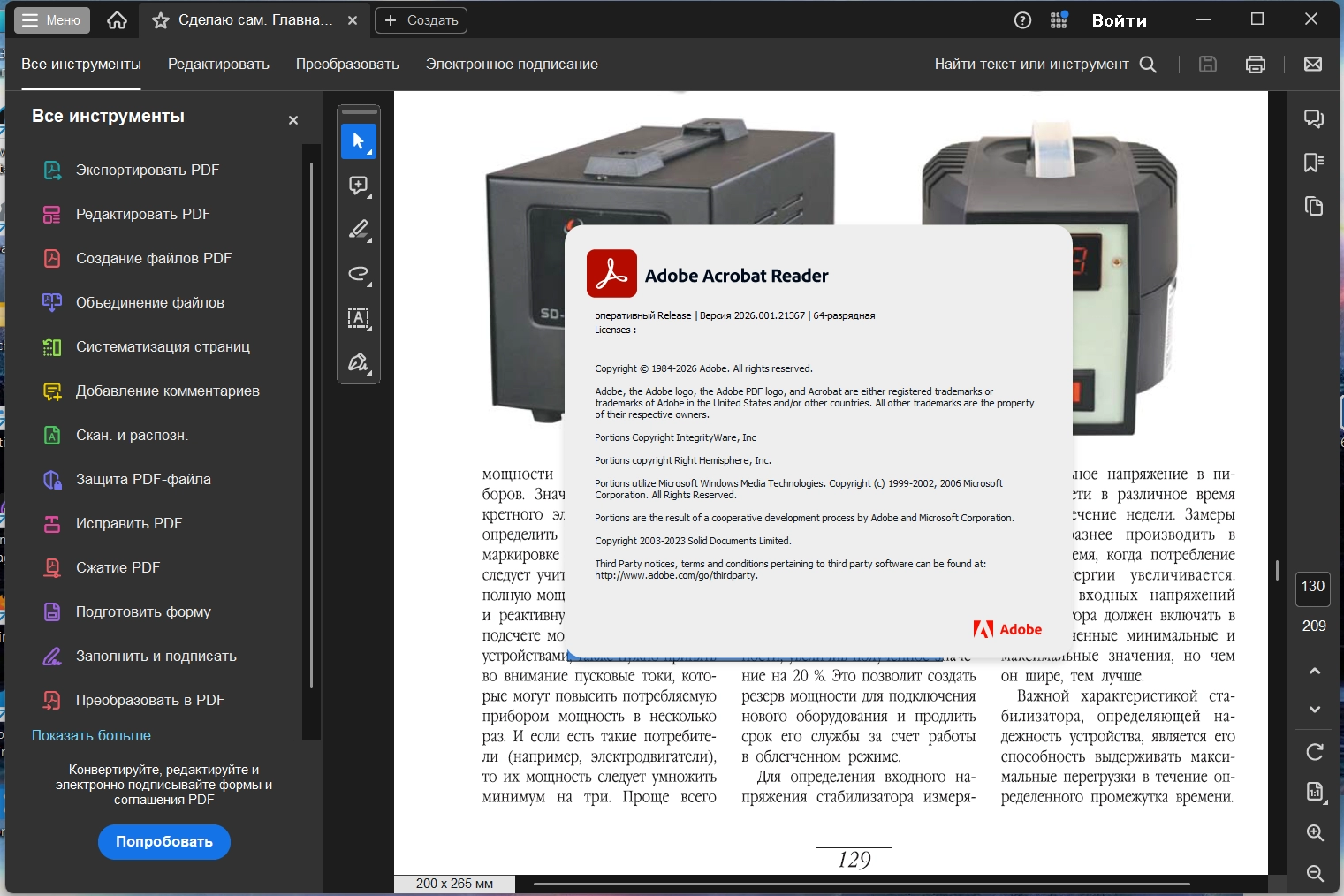The width and height of the screenshot is (1344, 896).
Task: Open the bookmarks panel icon
Action: (x=1314, y=163)
